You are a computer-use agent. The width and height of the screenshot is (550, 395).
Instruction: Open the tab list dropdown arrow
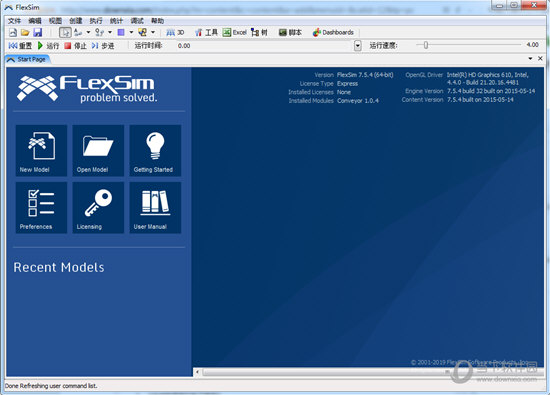click(530, 59)
